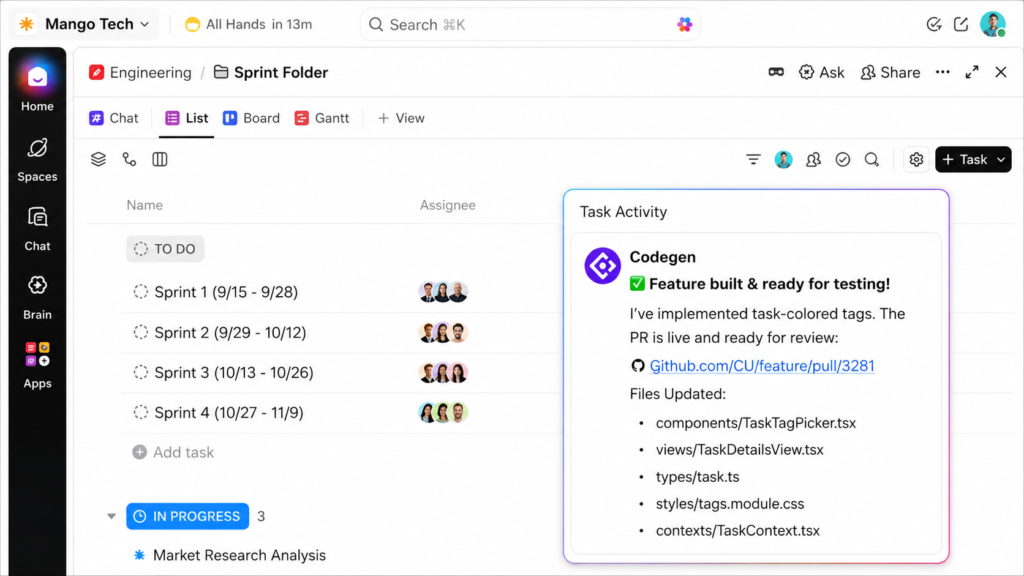Viewport: 1024px width, 576px height.
Task: Click the Sprint 2 assignee avatars
Action: click(443, 332)
